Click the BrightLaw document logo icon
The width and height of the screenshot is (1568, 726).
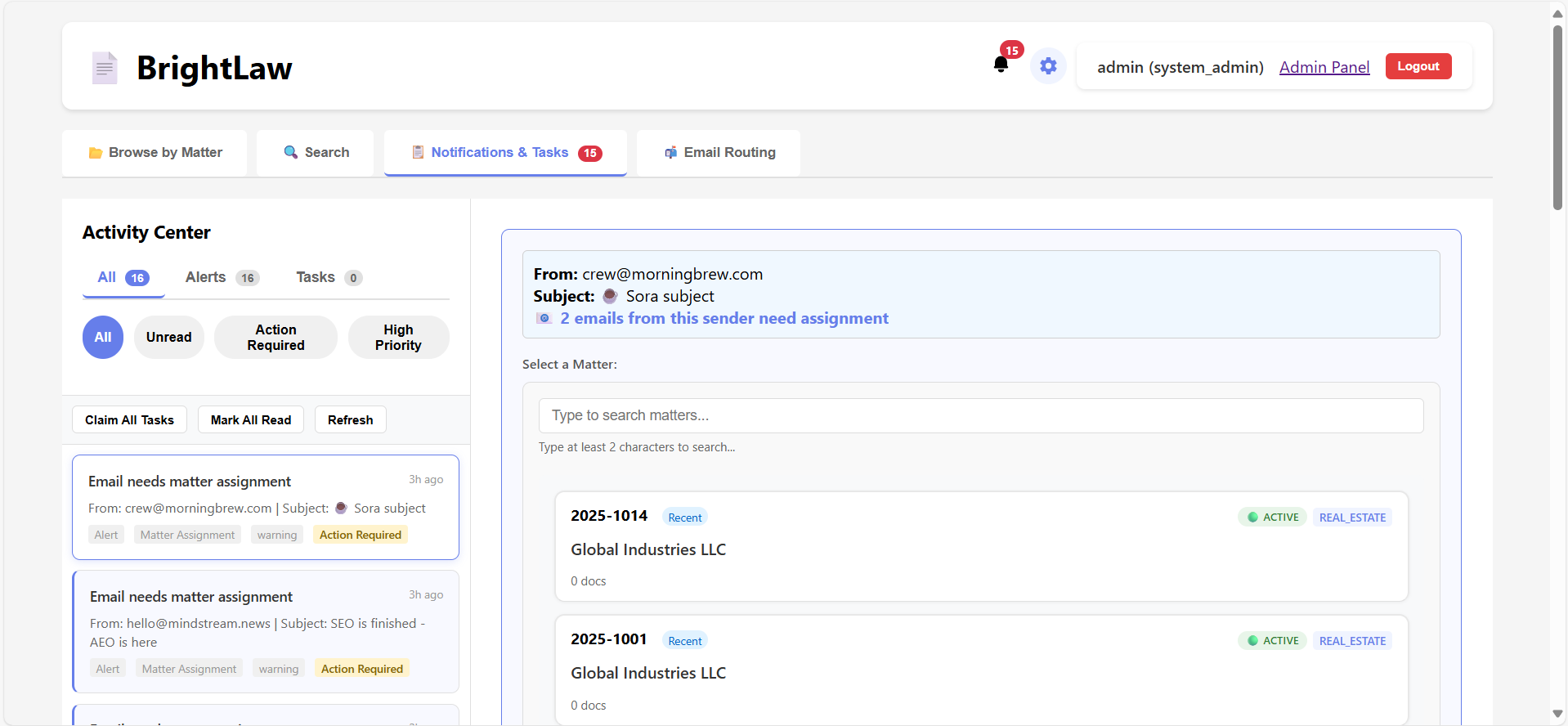click(x=105, y=68)
